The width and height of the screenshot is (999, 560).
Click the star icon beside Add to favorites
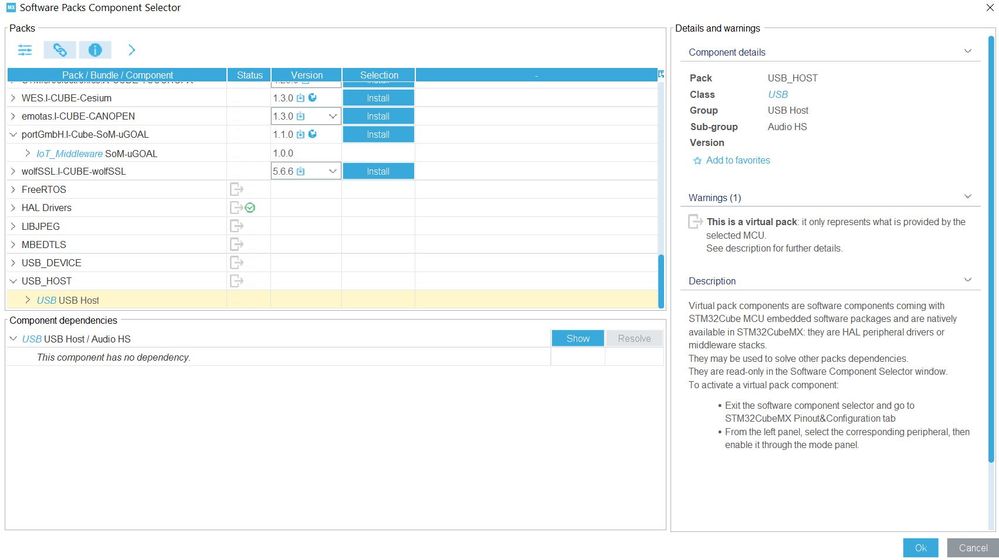tap(697, 161)
